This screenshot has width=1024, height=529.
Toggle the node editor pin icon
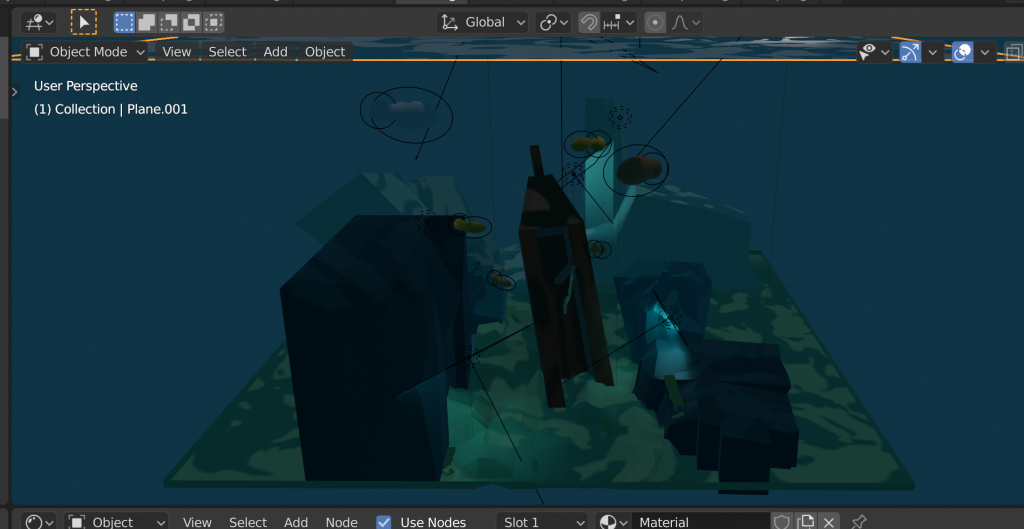click(859, 522)
